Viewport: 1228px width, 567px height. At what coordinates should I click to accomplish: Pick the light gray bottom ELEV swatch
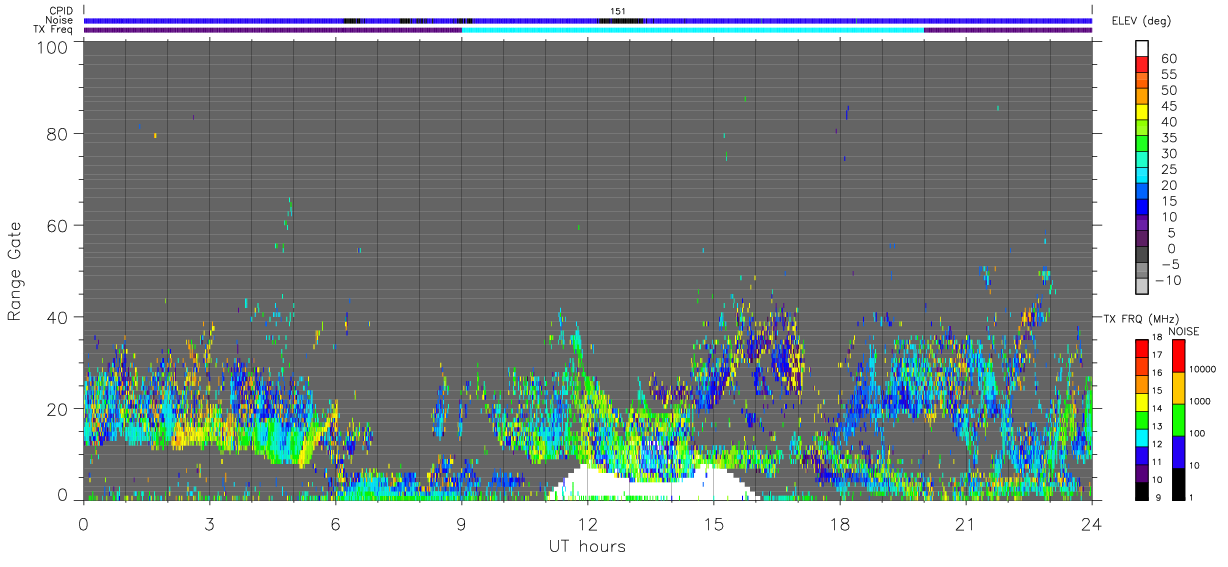1142,286
